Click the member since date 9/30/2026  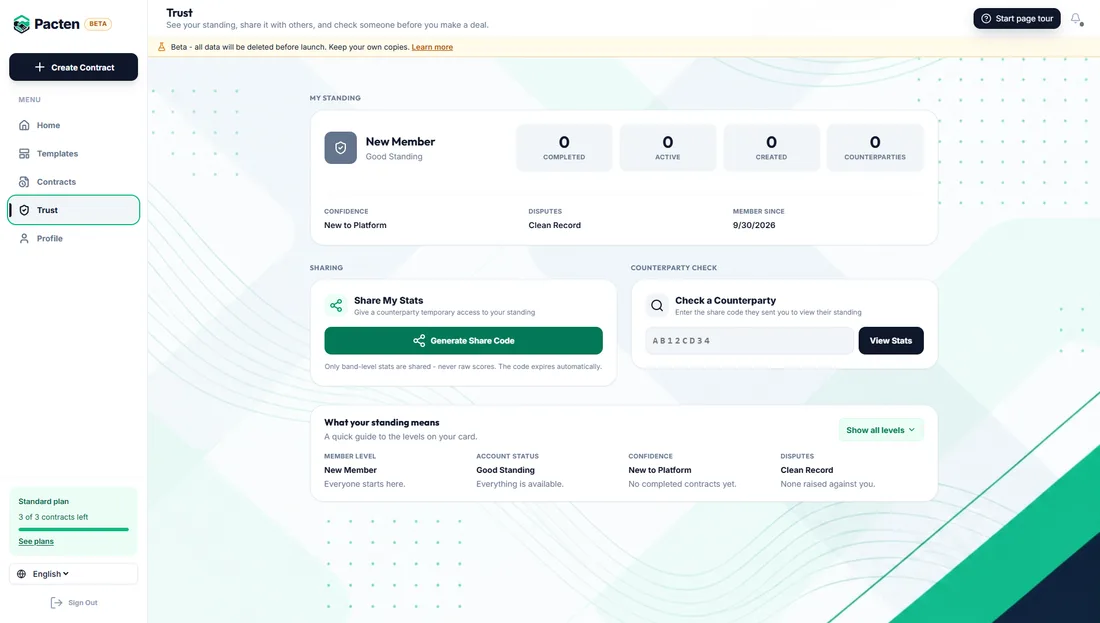[754, 225]
